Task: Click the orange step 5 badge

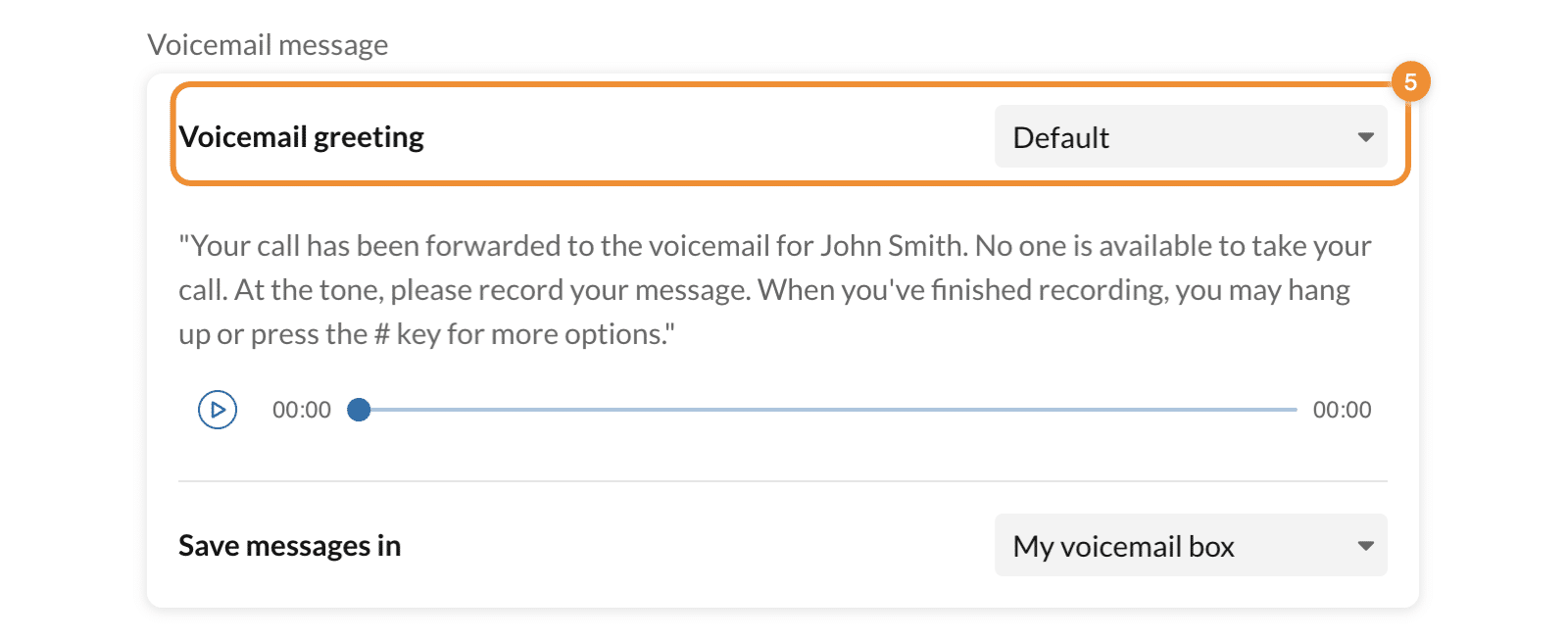Action: pyautogui.click(x=1410, y=81)
